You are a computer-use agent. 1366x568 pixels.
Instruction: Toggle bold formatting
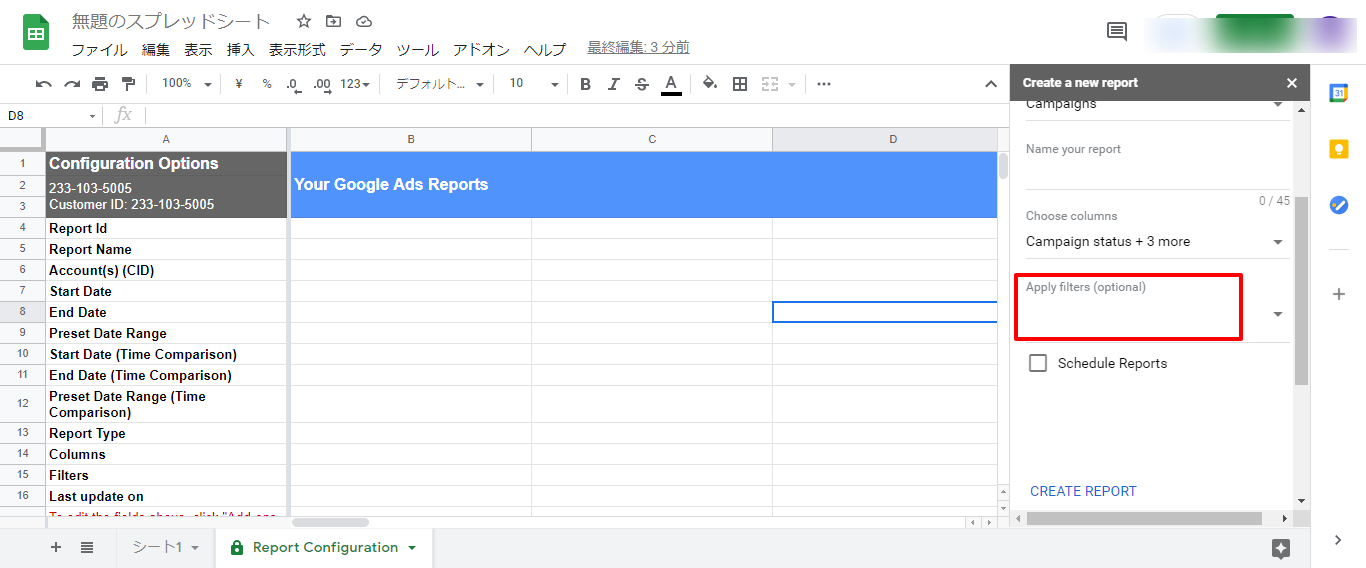pos(586,84)
